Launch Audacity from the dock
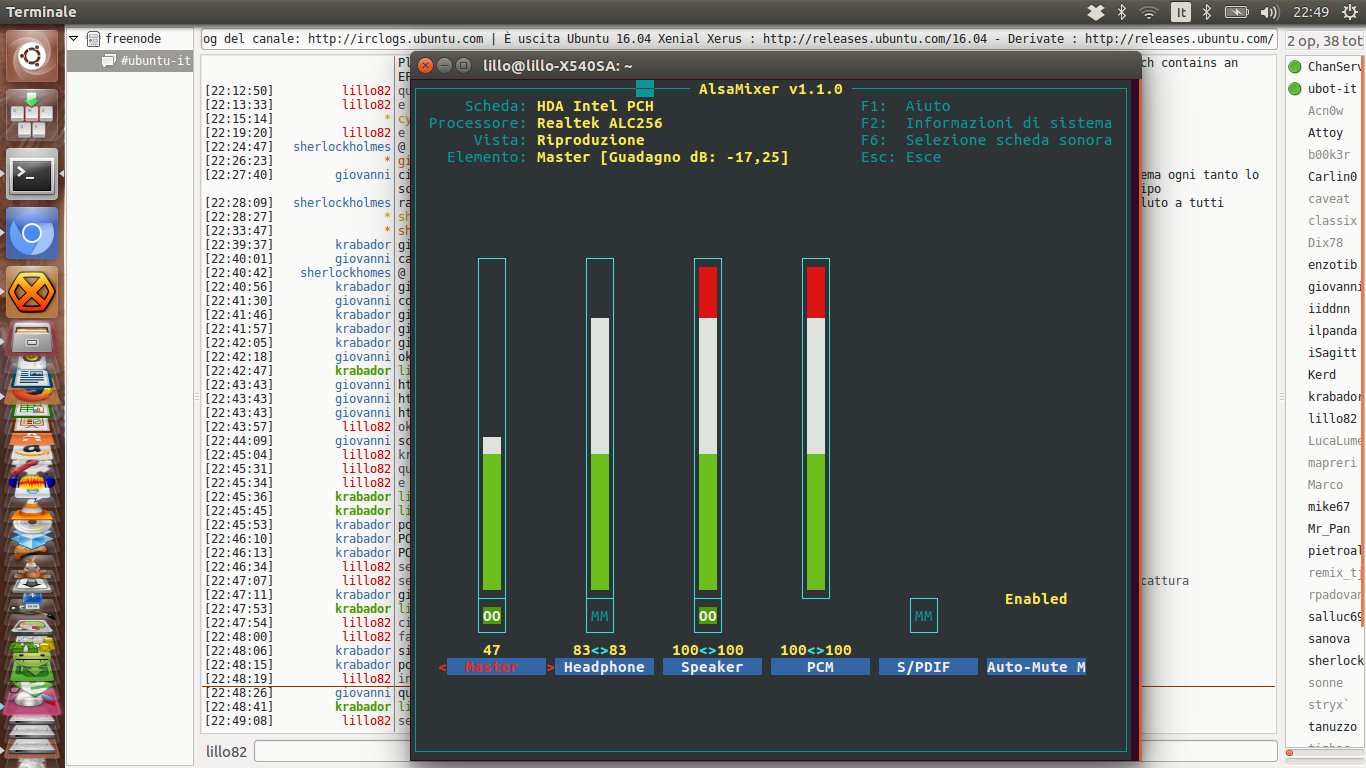Screen dimensions: 1366x768 tap(32, 483)
